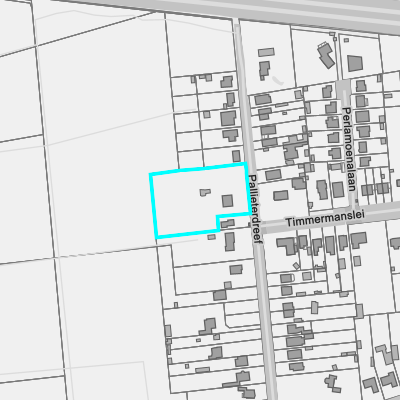Click the northern end of Perlamoenalaan road
Screen dimensions: 400x400
pos(343,86)
